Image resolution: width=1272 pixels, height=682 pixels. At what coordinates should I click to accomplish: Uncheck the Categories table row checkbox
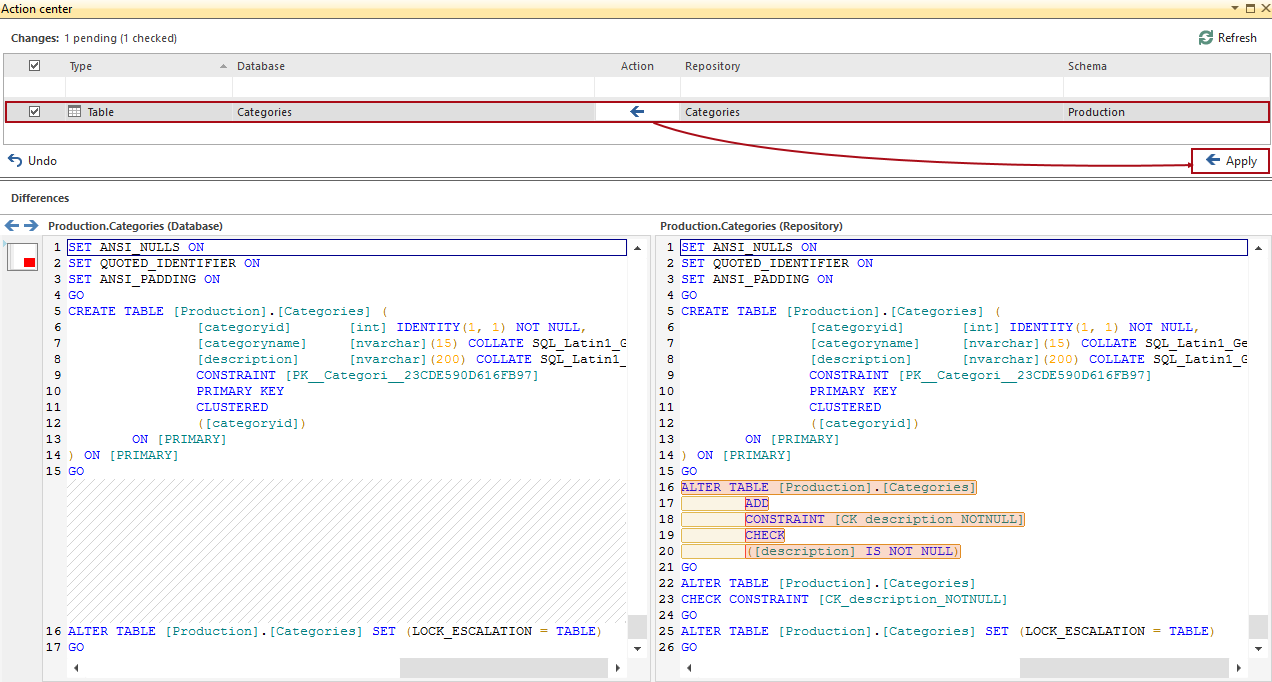click(35, 112)
